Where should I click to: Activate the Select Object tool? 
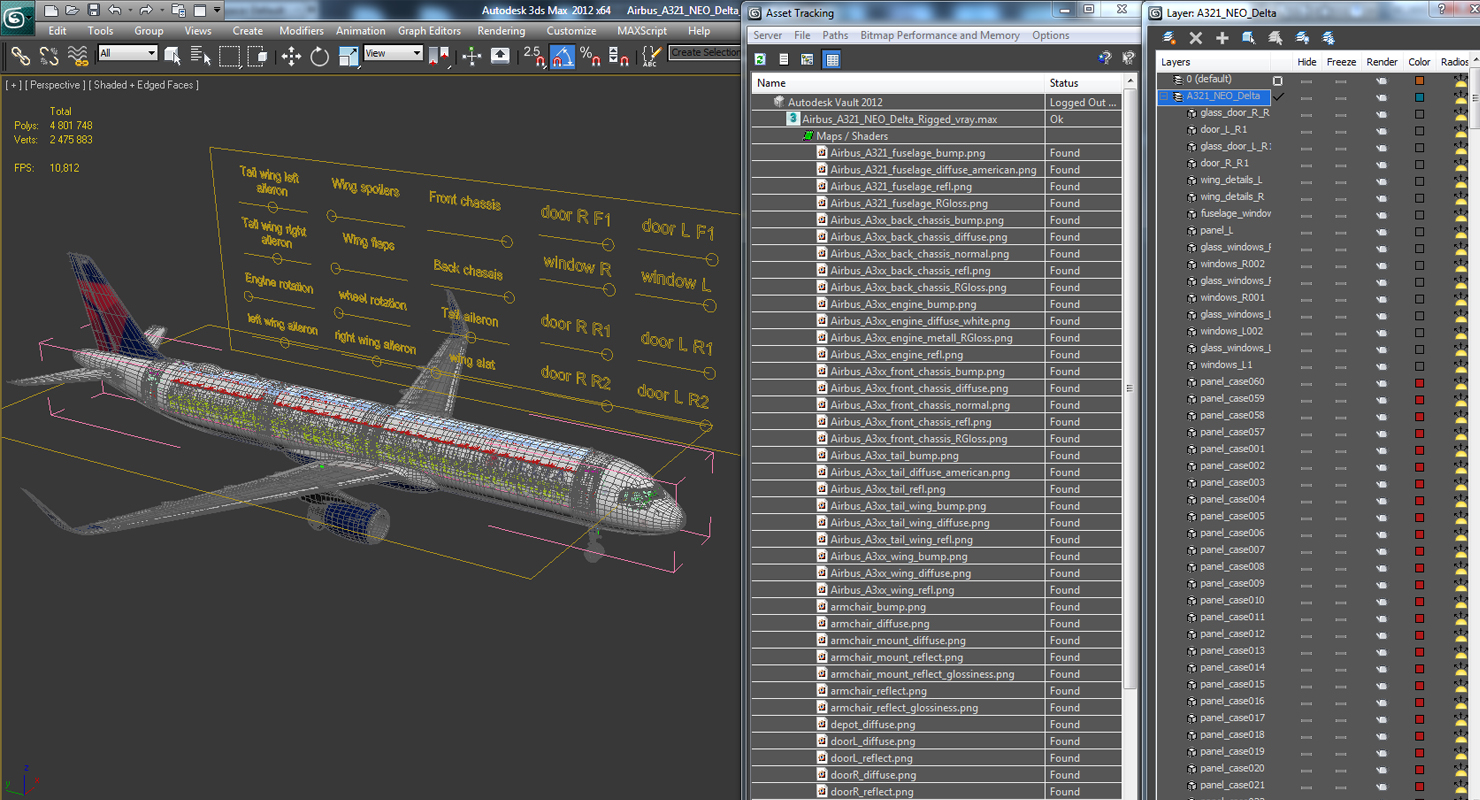pyautogui.click(x=172, y=56)
